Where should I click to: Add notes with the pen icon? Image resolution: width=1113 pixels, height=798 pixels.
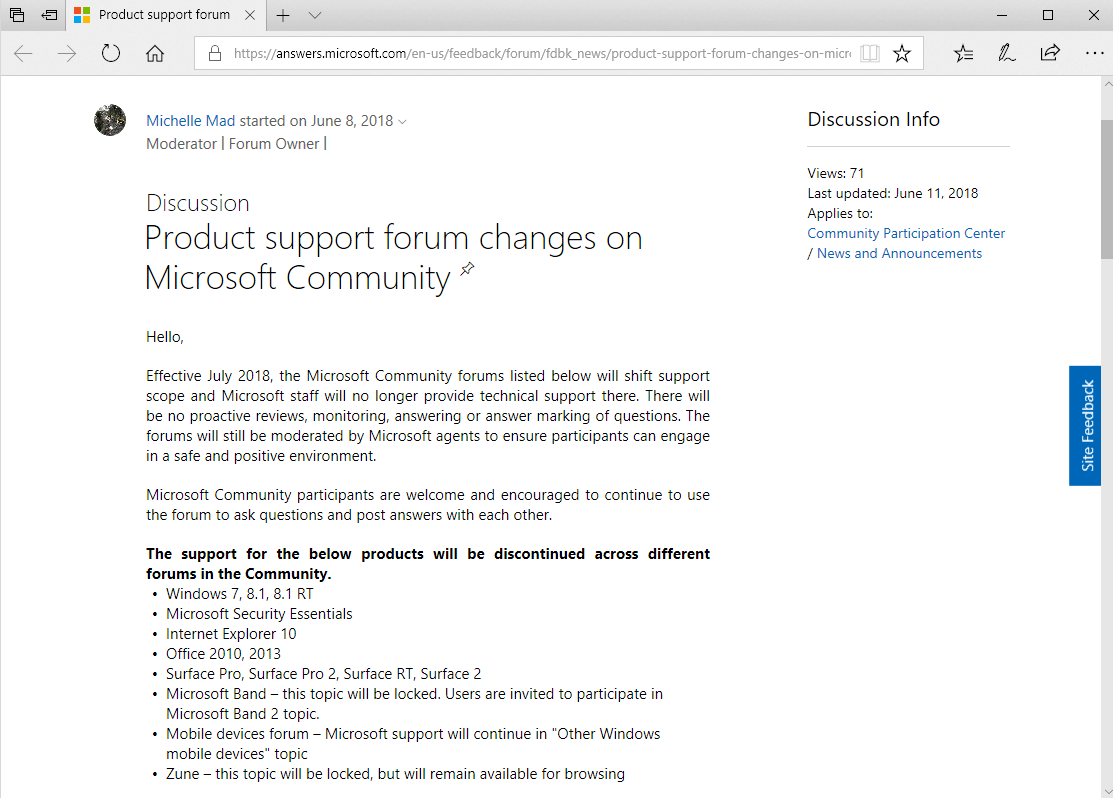click(x=1007, y=53)
